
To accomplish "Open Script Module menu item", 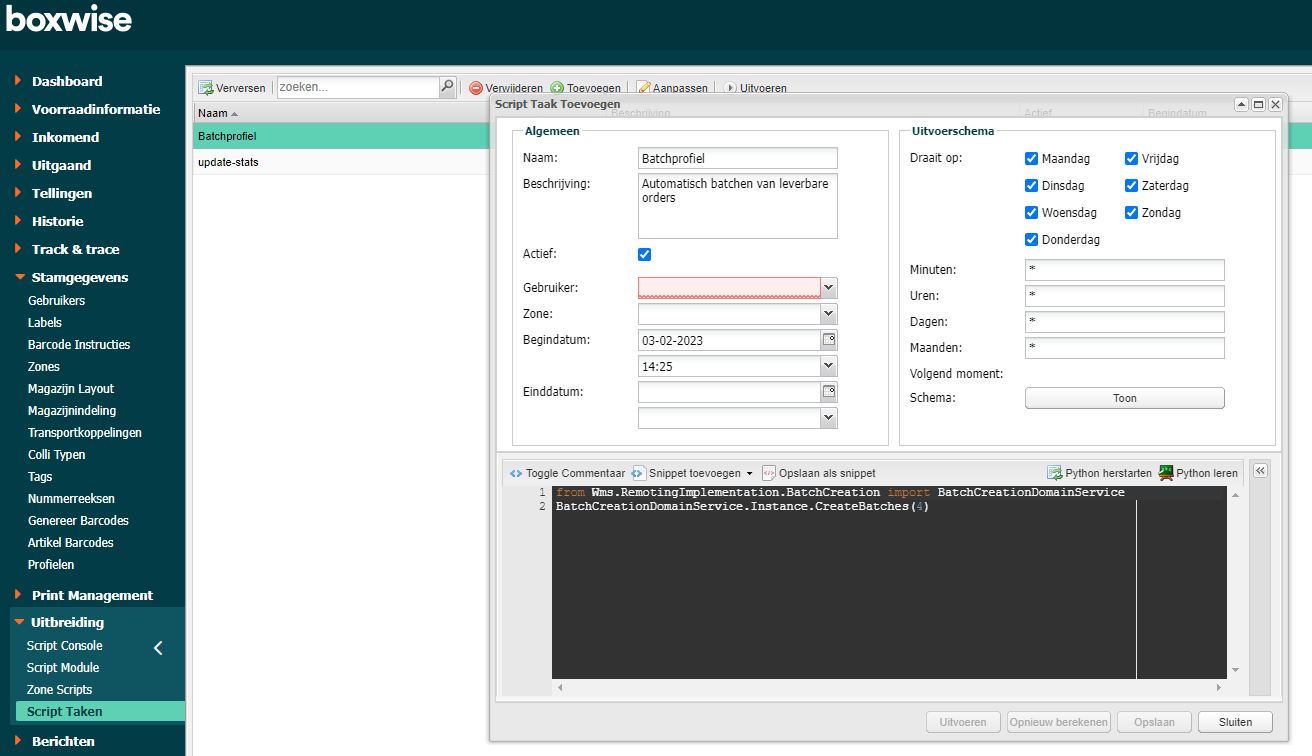I will point(63,668).
